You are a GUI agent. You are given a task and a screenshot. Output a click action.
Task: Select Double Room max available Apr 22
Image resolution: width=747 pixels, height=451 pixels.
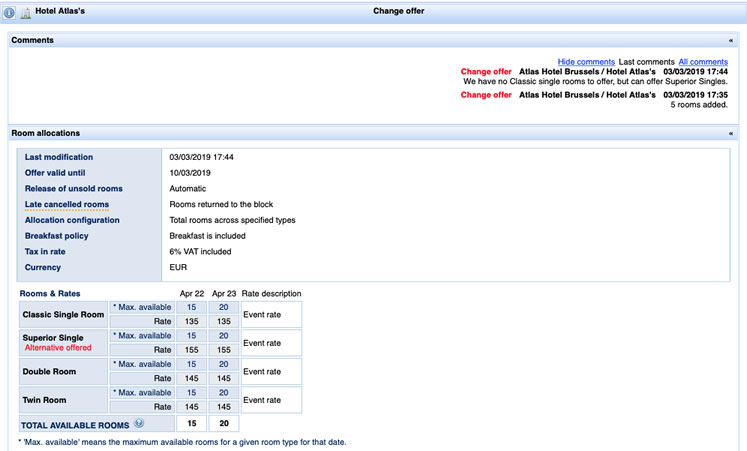tap(192, 364)
